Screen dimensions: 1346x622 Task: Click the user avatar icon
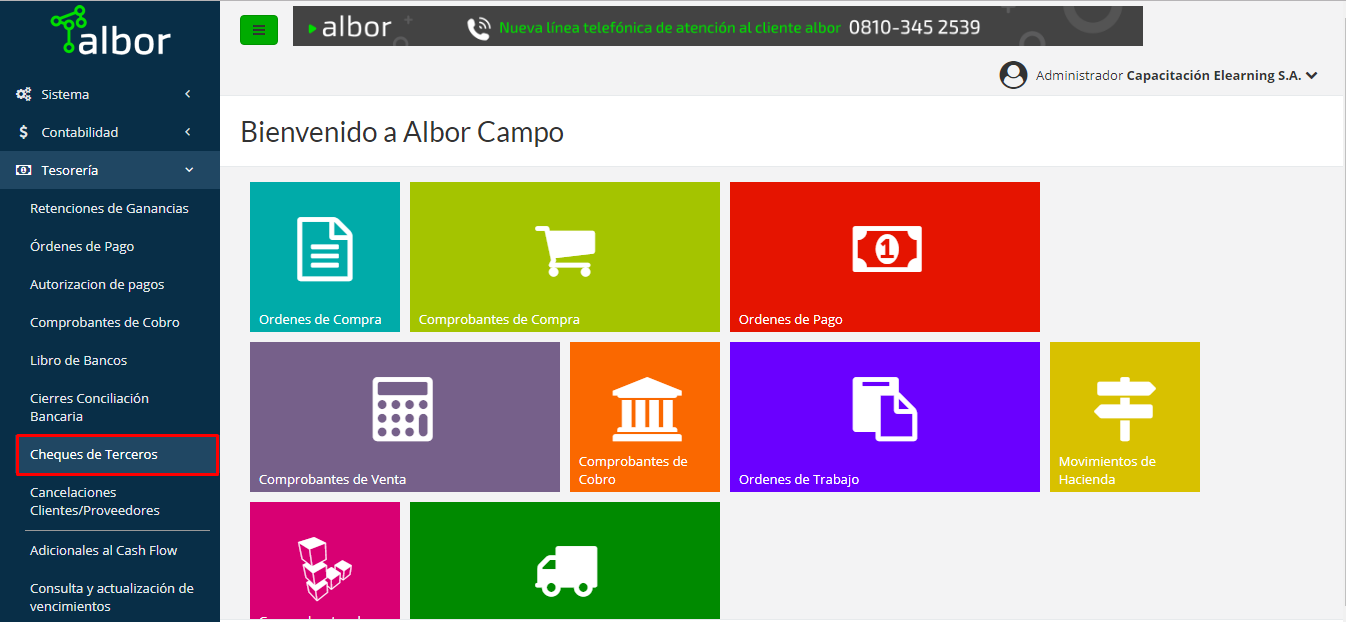(x=1014, y=75)
